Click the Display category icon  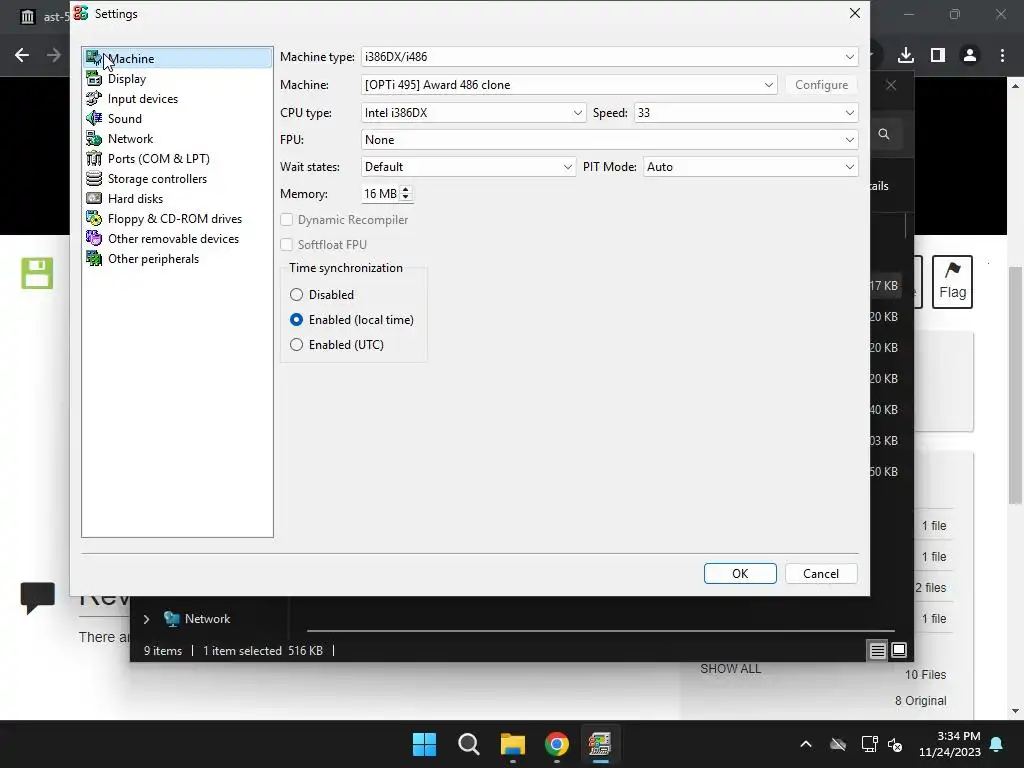(x=94, y=78)
